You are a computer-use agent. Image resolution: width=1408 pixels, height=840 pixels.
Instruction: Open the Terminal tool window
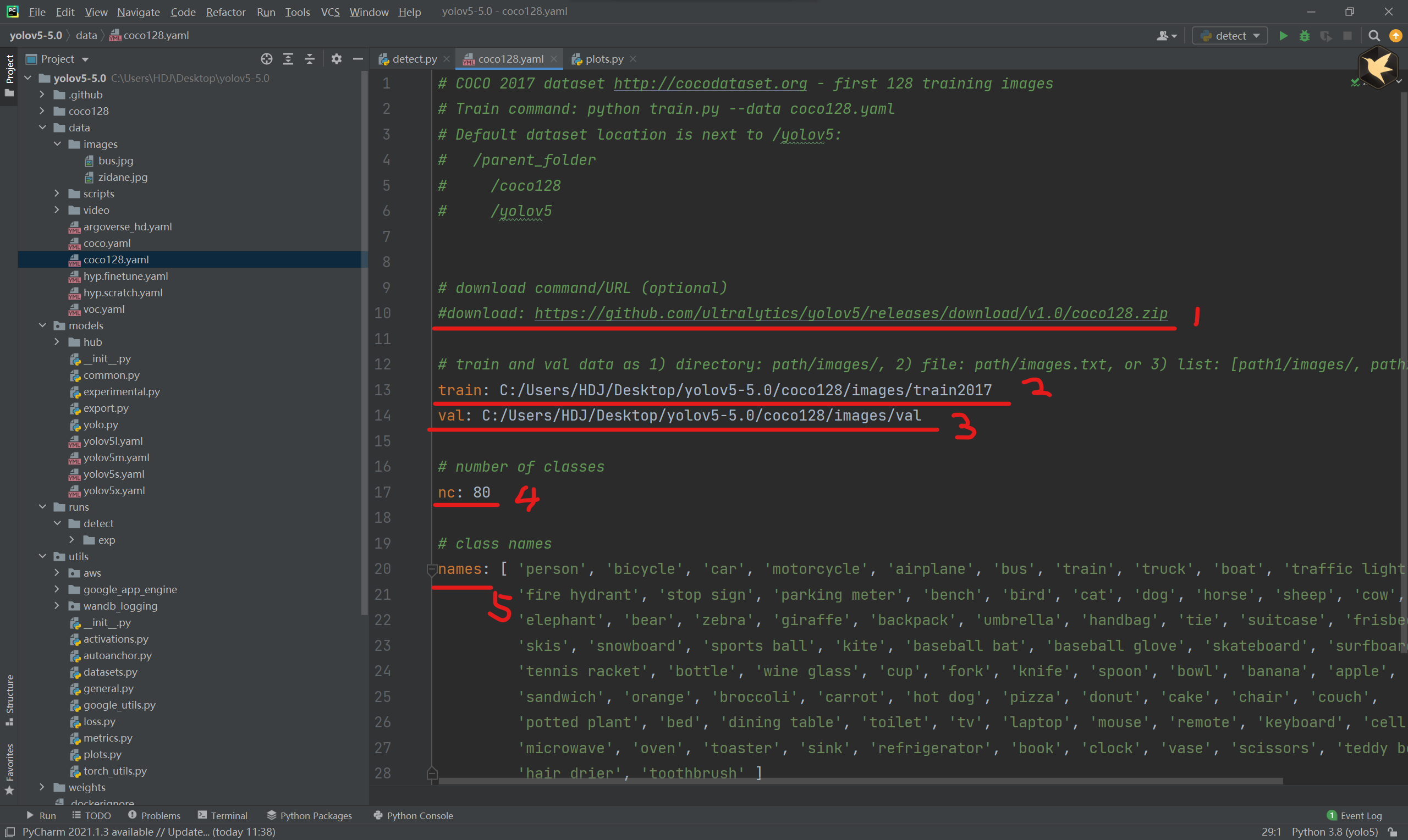(x=223, y=816)
